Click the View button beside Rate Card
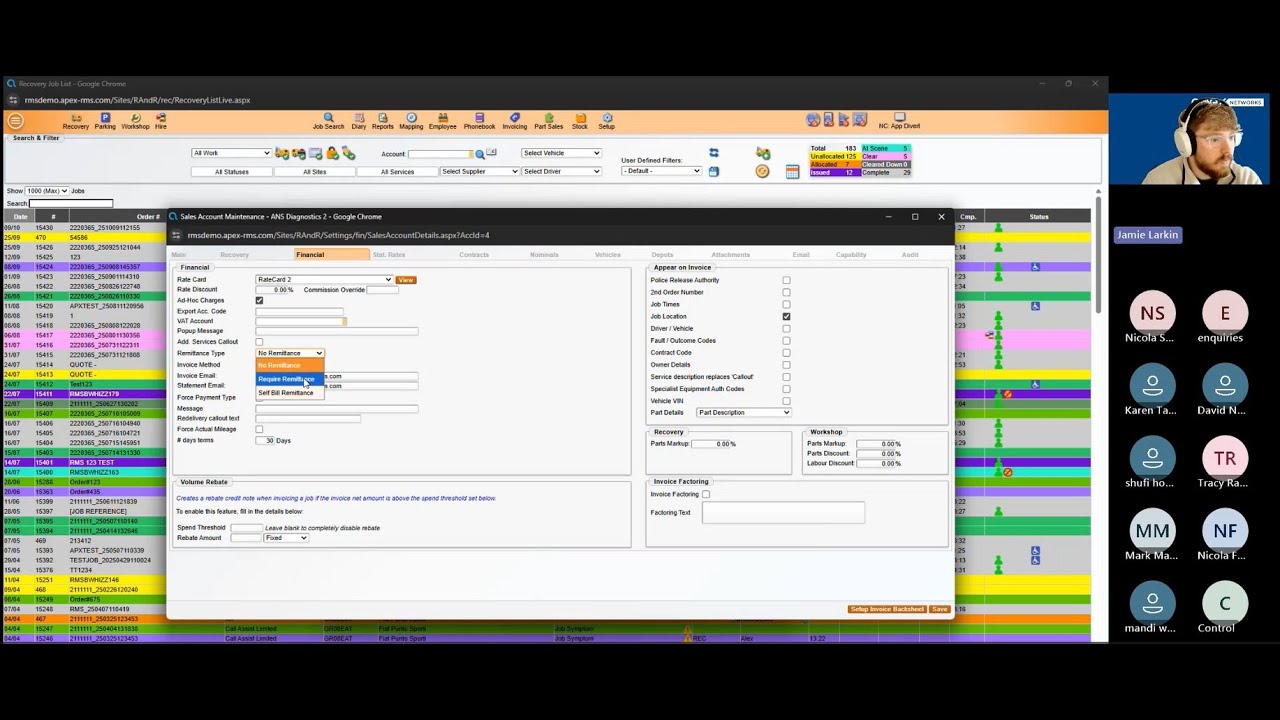 click(x=406, y=280)
